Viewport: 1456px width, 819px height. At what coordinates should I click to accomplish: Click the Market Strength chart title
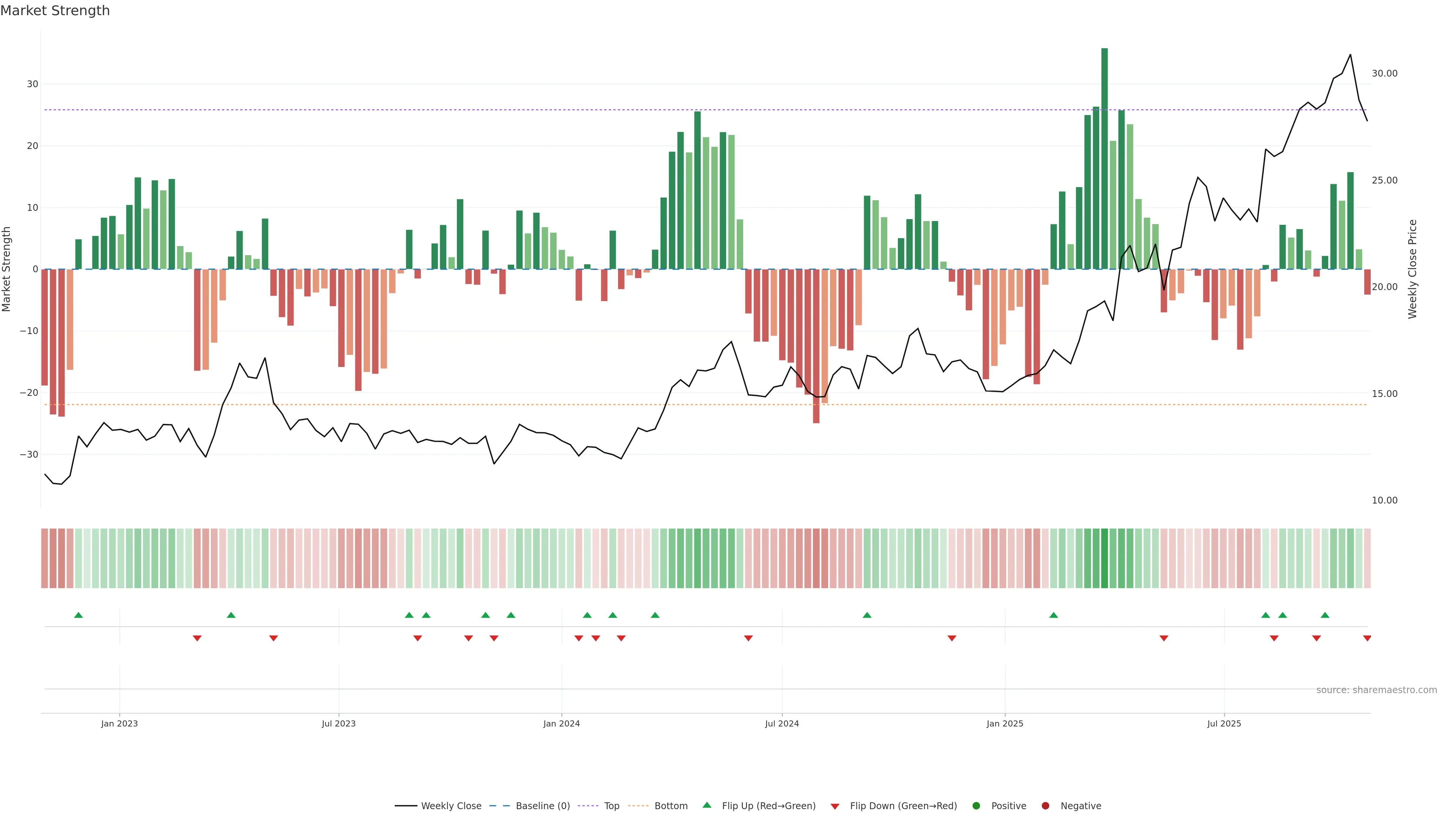coord(55,11)
